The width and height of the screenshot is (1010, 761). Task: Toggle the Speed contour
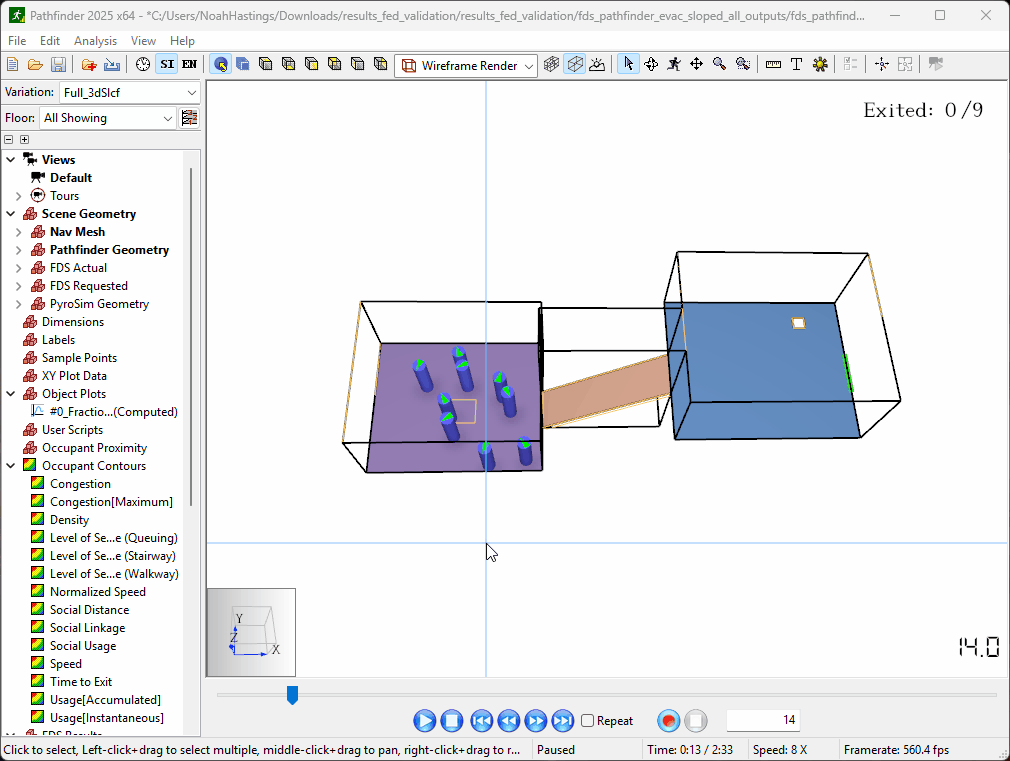(x=66, y=664)
